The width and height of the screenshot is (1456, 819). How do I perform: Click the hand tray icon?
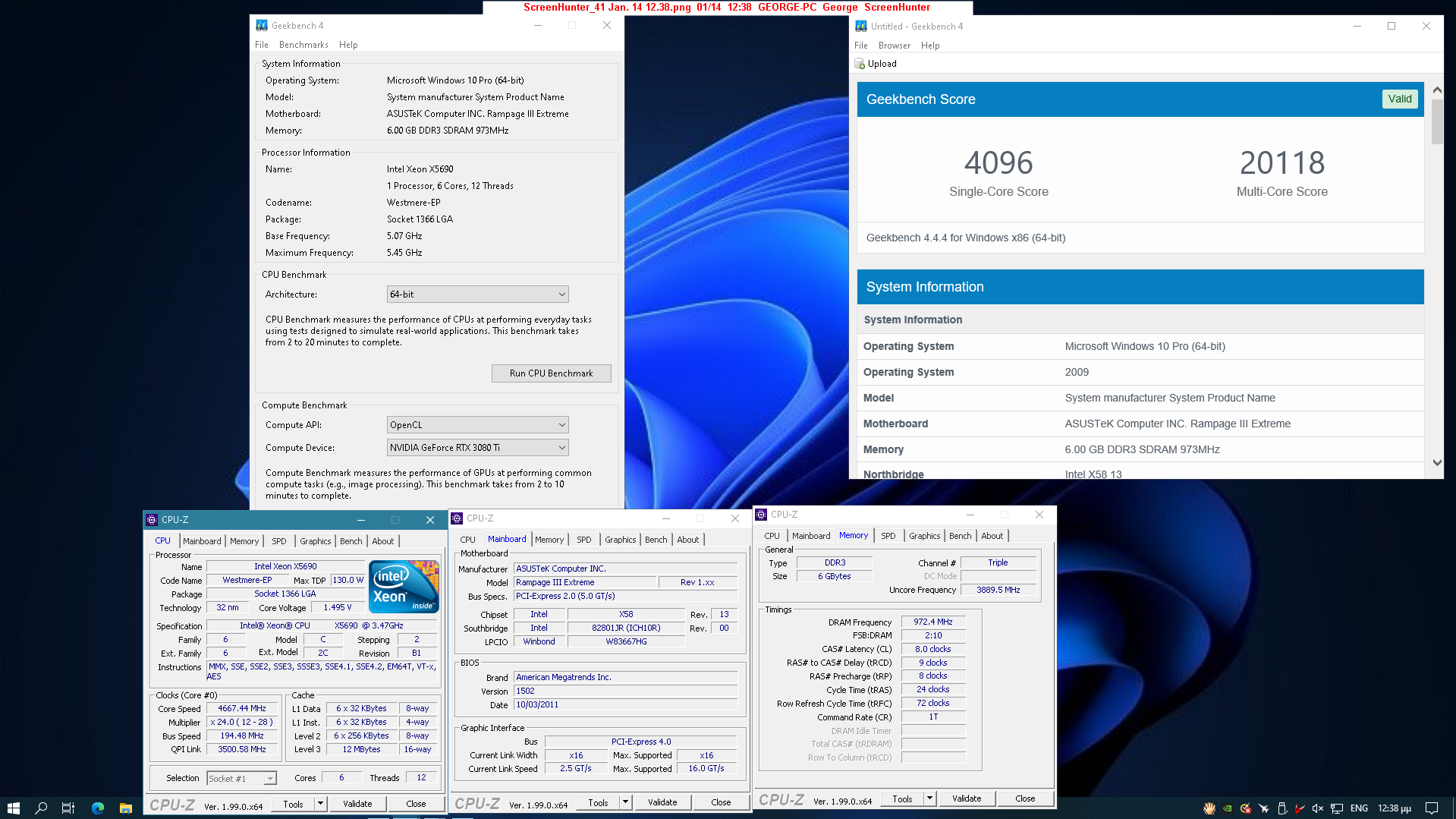pos(1209,808)
